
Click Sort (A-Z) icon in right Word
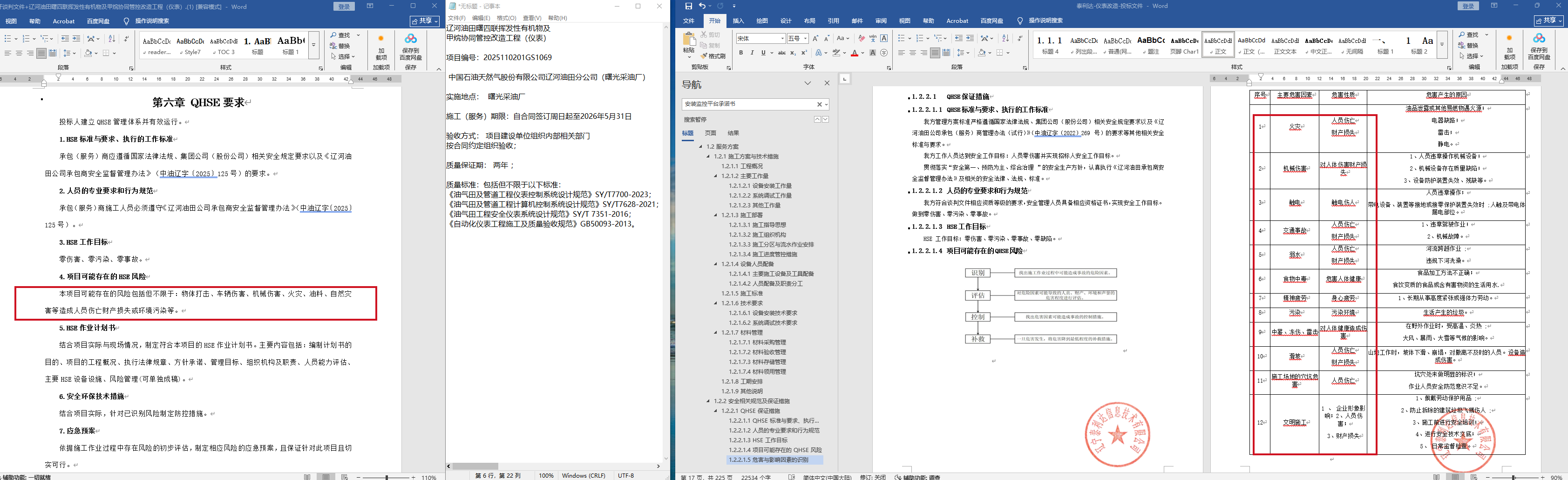pos(1005,38)
